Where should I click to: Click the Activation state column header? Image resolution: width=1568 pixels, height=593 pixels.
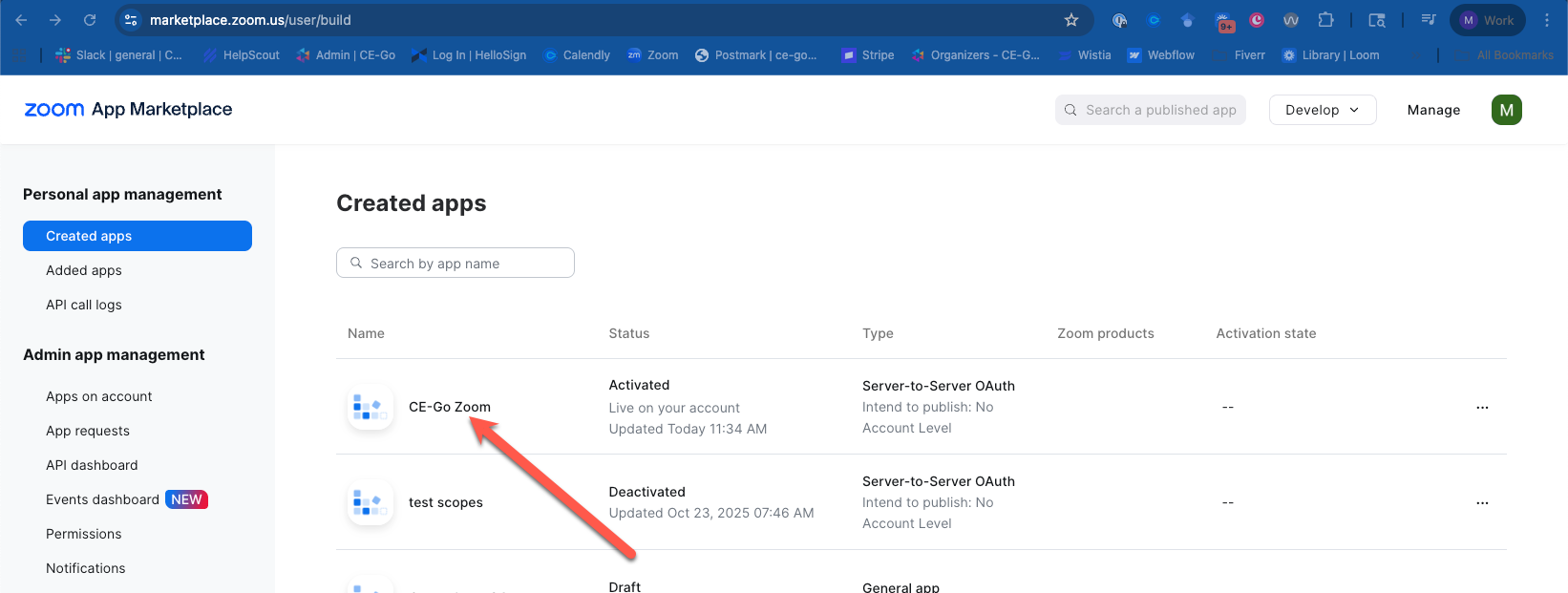(x=1266, y=333)
